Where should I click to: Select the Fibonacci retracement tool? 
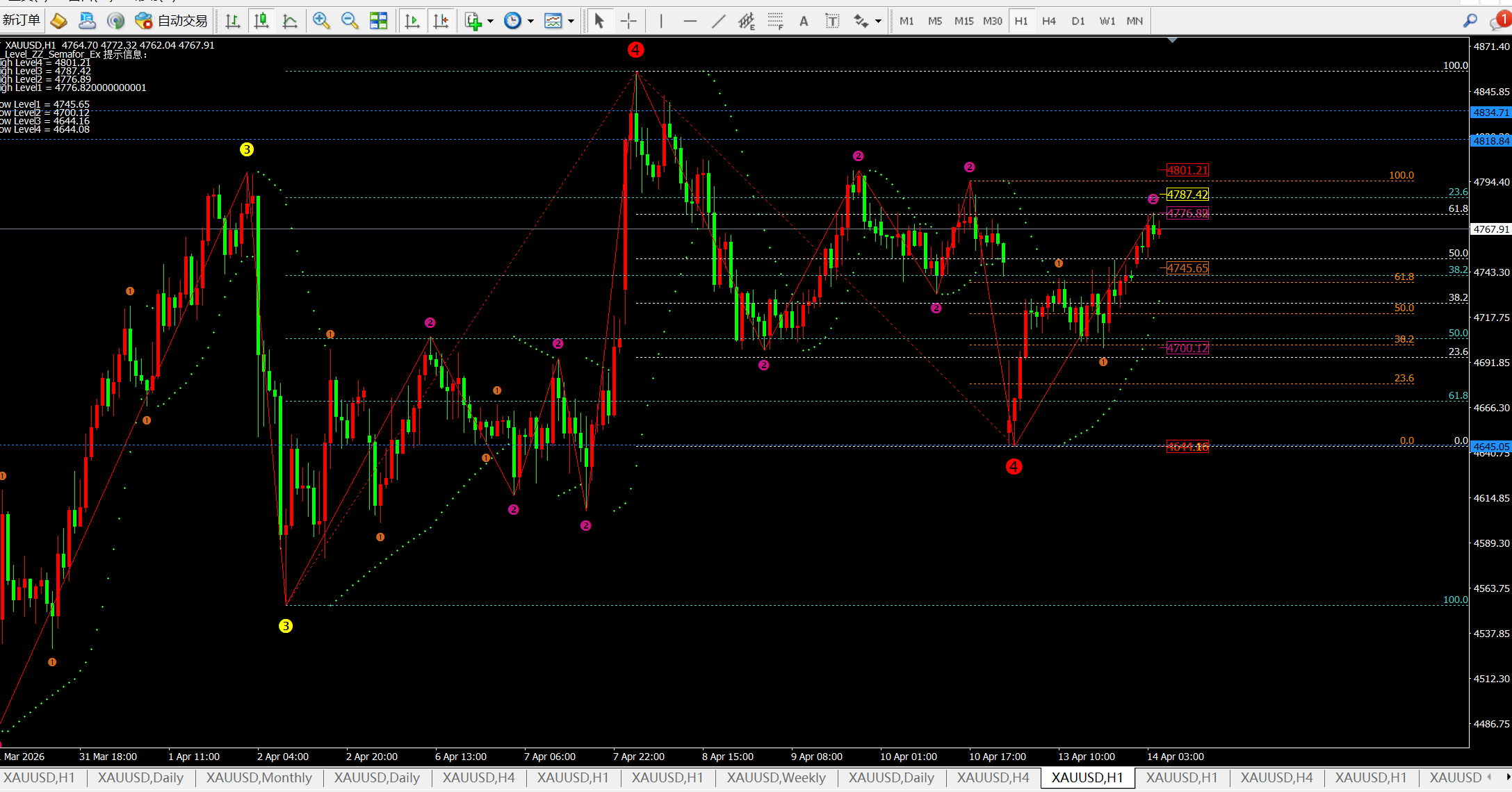click(x=776, y=22)
